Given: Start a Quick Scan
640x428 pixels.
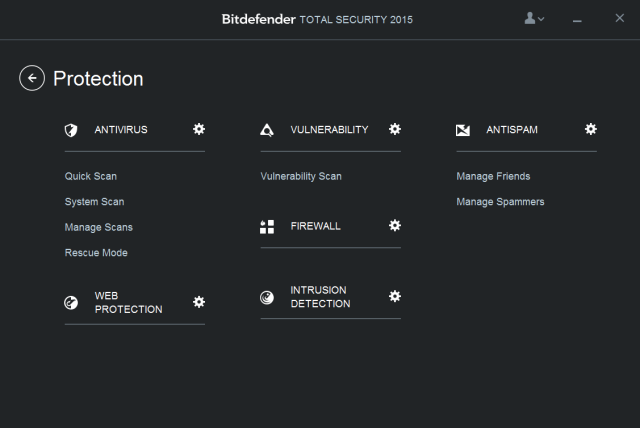Looking at the screenshot, I should [x=91, y=176].
